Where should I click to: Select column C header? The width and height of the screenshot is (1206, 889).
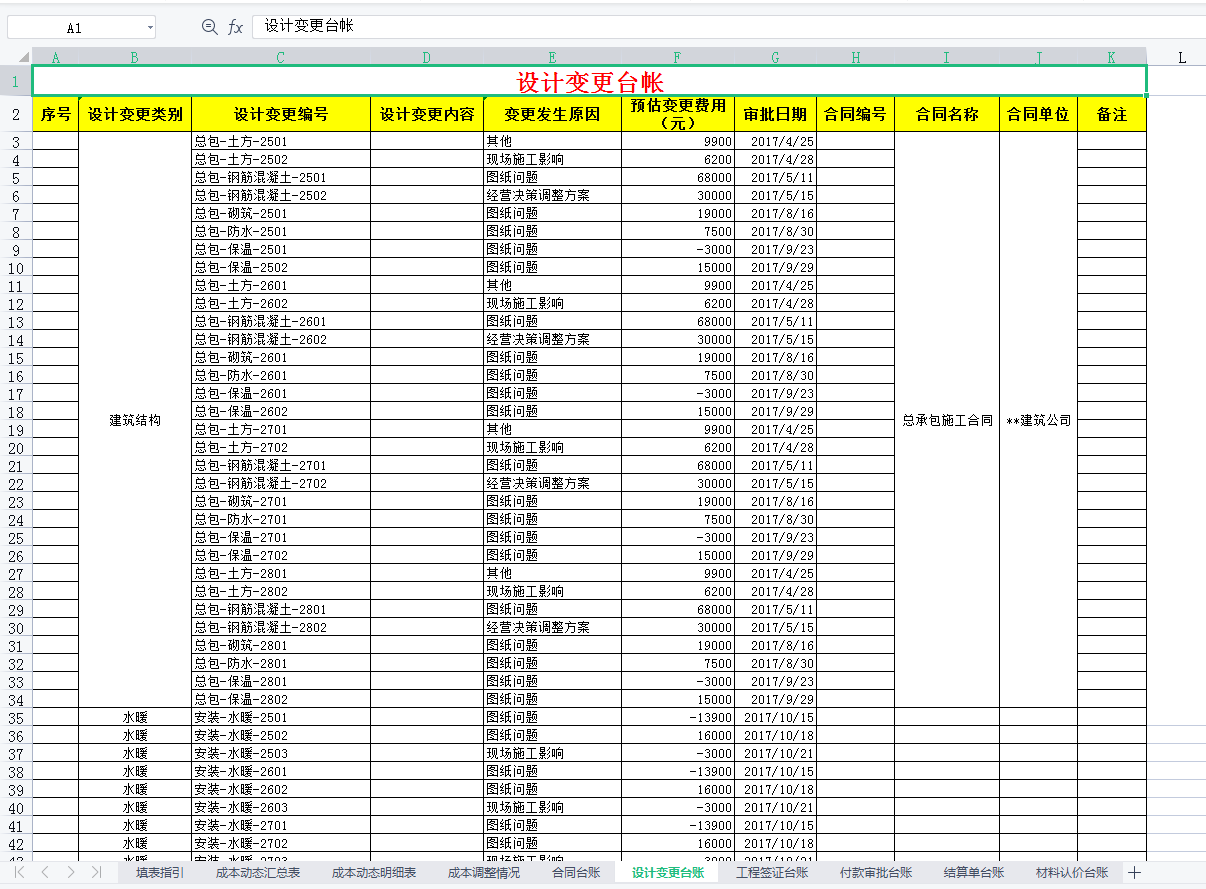281,57
